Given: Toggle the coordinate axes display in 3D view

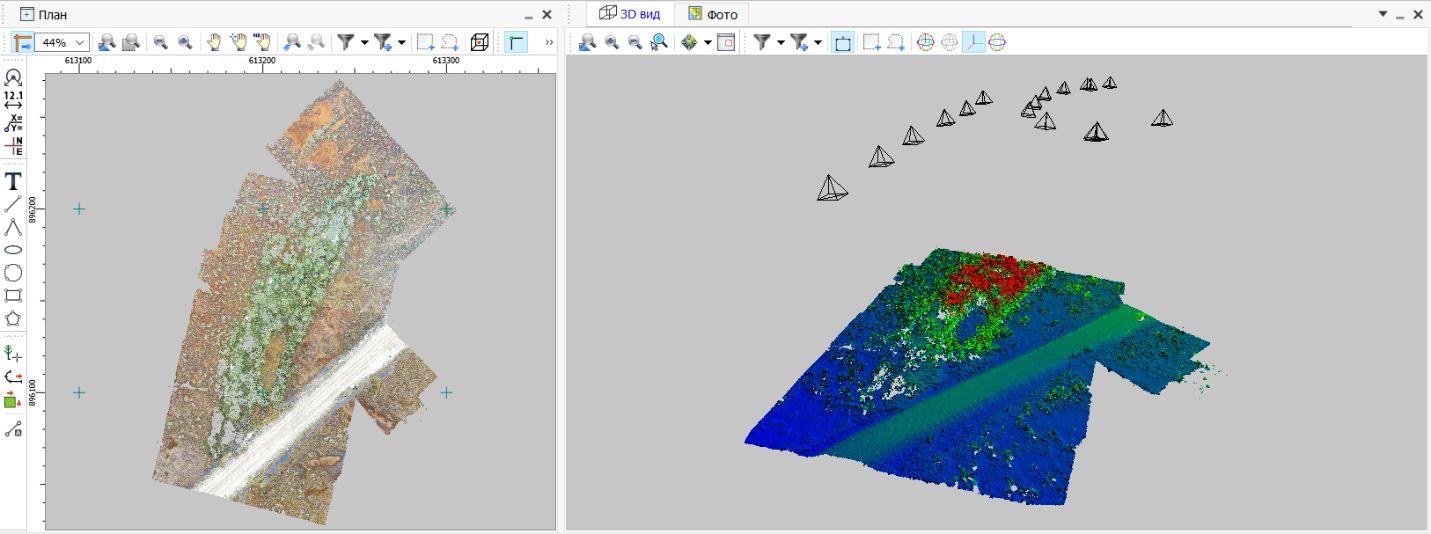Looking at the screenshot, I should tap(973, 42).
